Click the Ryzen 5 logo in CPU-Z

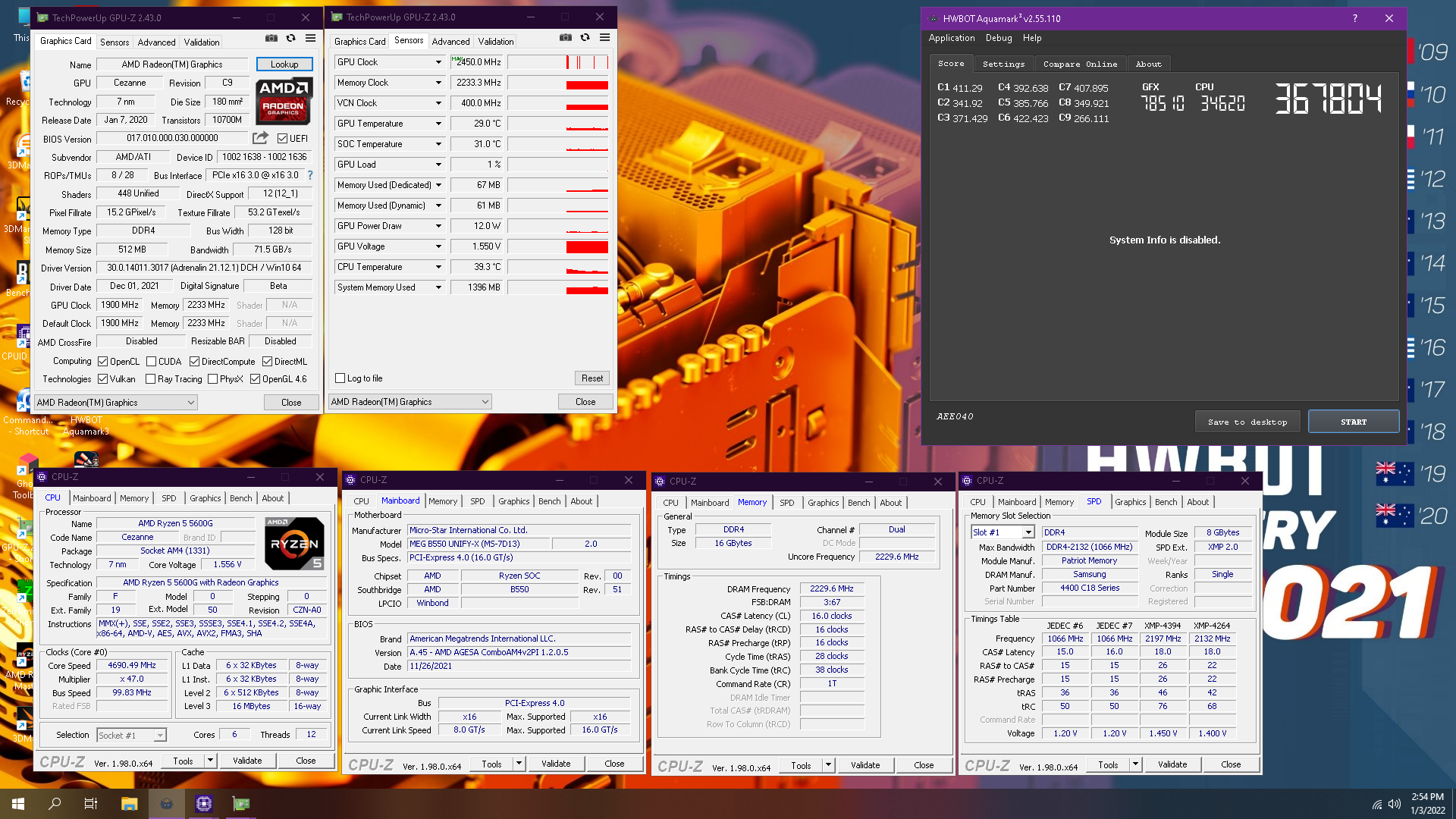295,543
